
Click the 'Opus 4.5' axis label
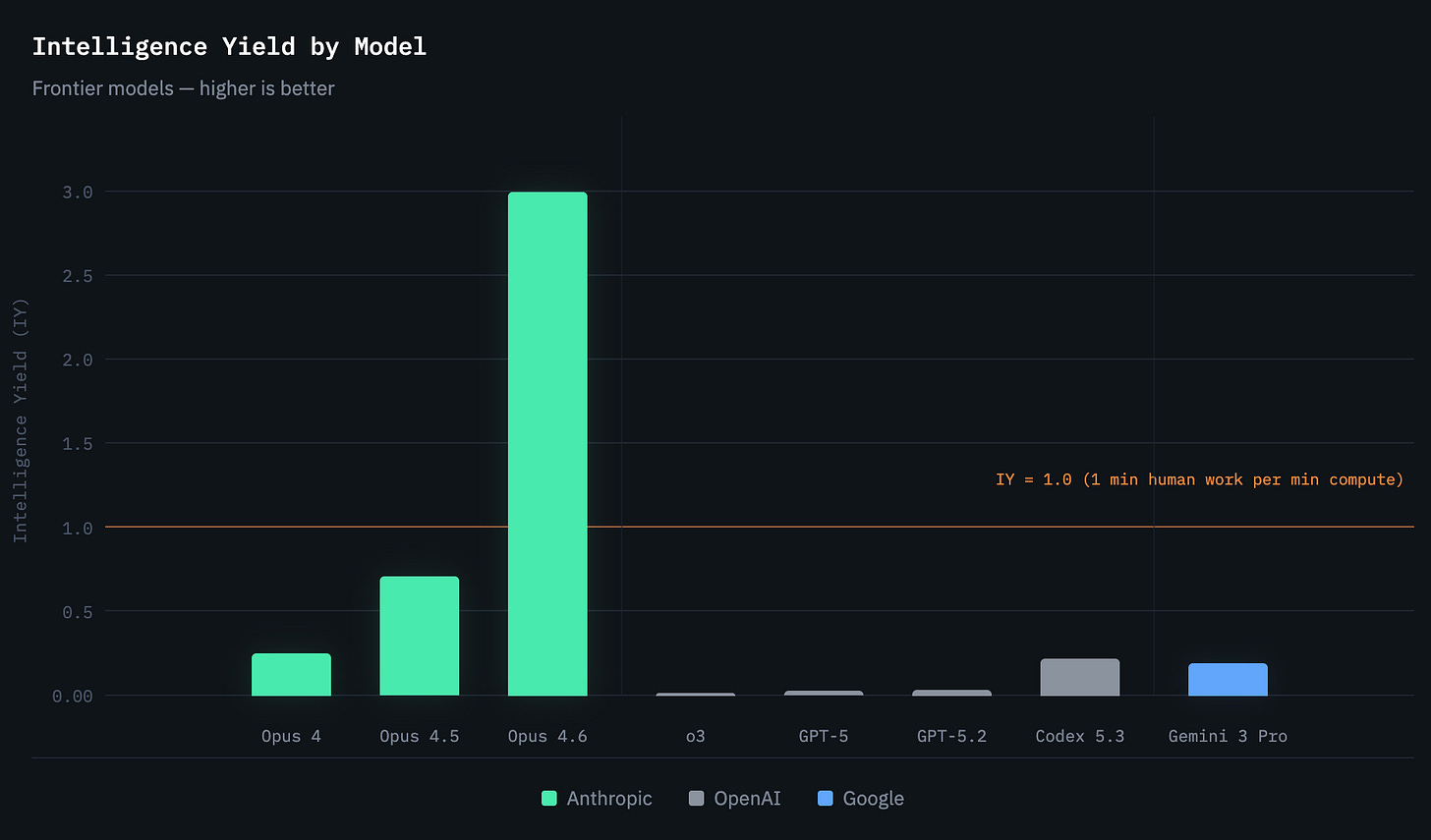coord(420,736)
